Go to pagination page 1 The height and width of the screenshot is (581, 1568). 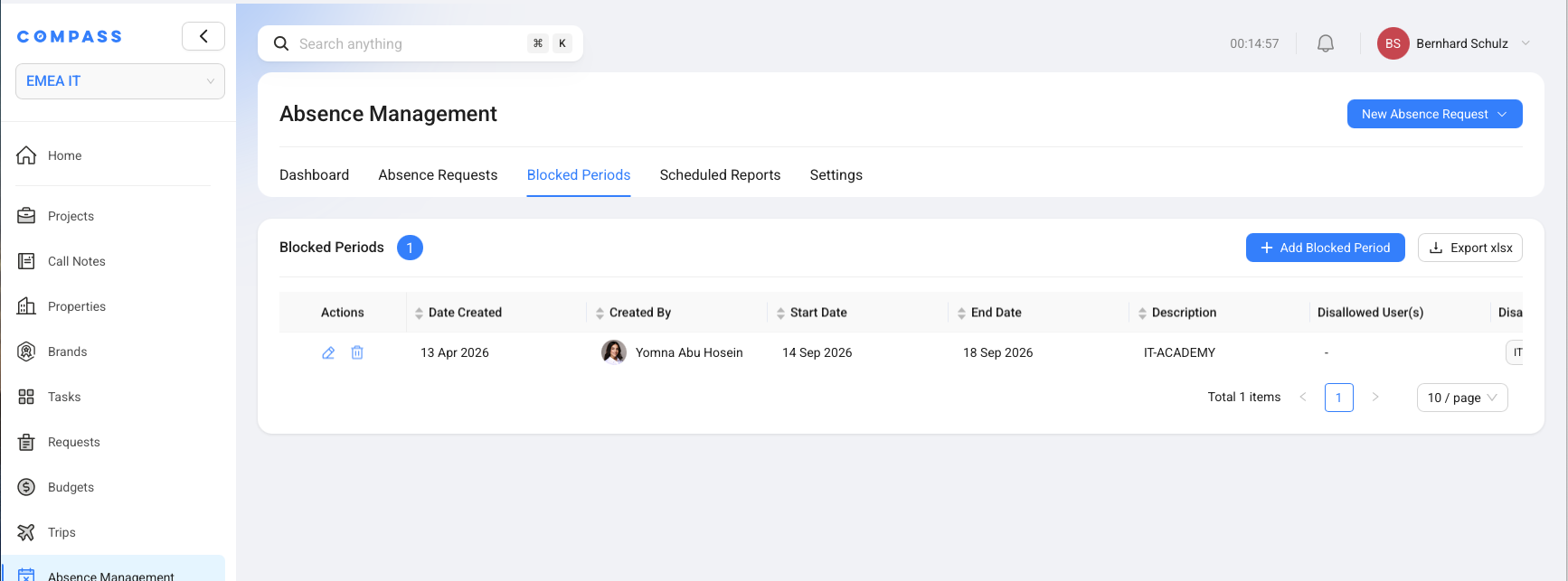pyautogui.click(x=1339, y=398)
